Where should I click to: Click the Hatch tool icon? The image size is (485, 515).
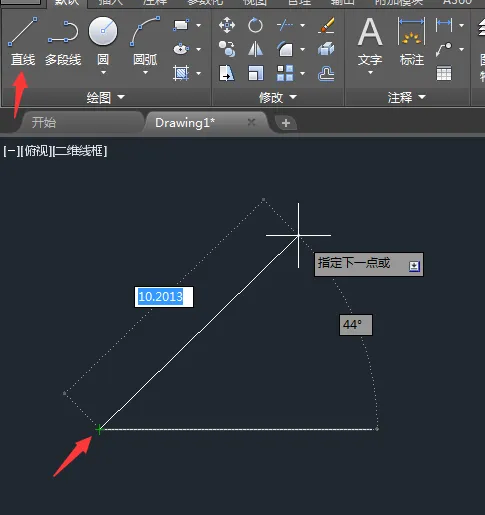181,73
